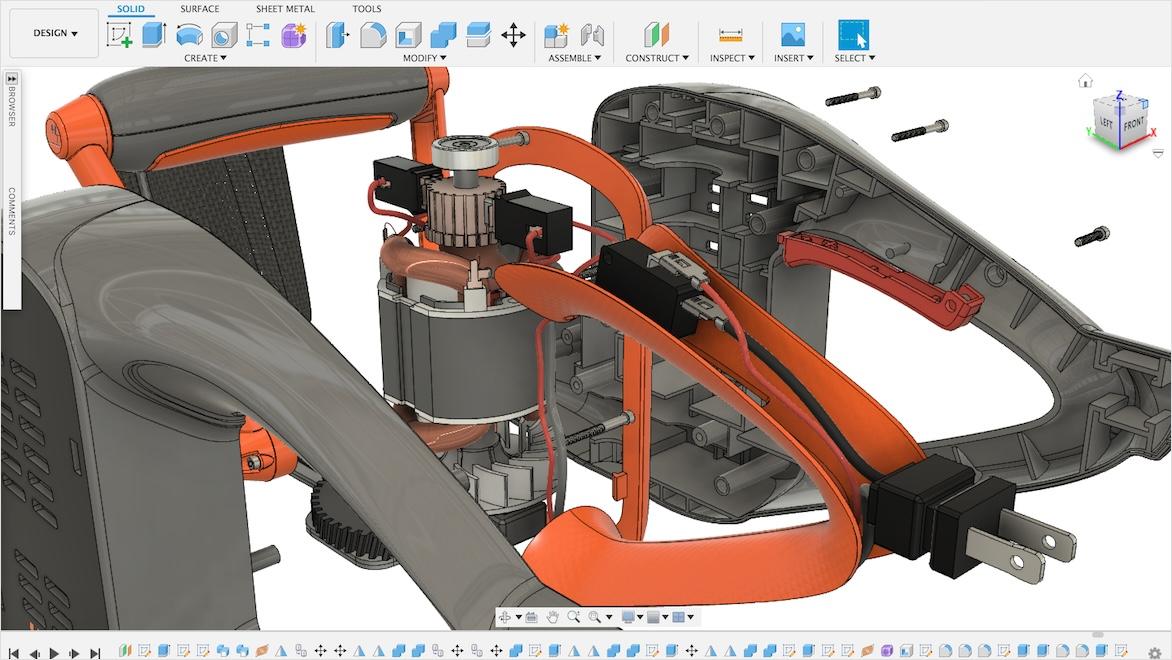This screenshot has width=1172, height=660.
Task: Open the DESIGN workspace switcher
Action: 54,32
